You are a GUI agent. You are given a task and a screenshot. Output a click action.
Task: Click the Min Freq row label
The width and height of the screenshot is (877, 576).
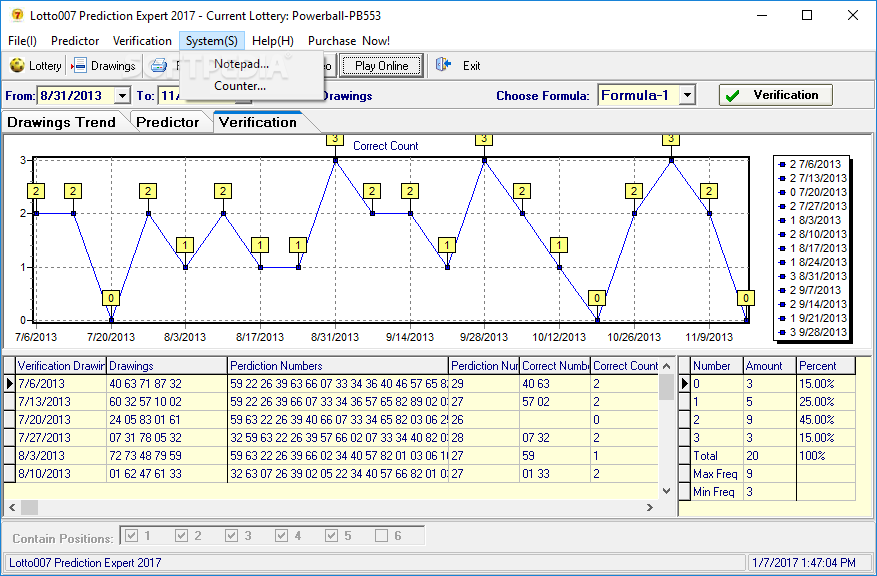[x=715, y=492]
